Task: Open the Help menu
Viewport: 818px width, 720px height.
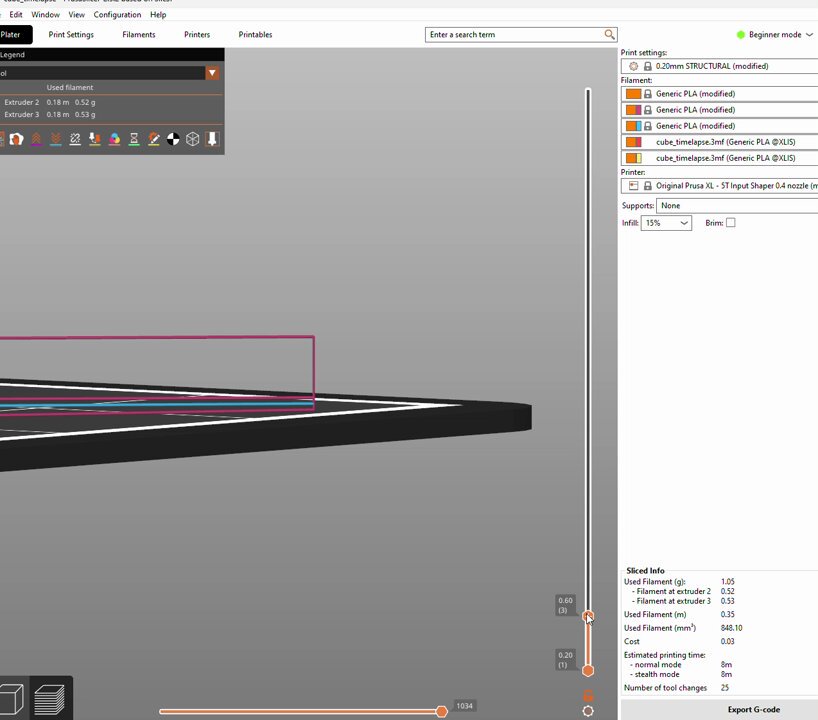Action: click(158, 15)
